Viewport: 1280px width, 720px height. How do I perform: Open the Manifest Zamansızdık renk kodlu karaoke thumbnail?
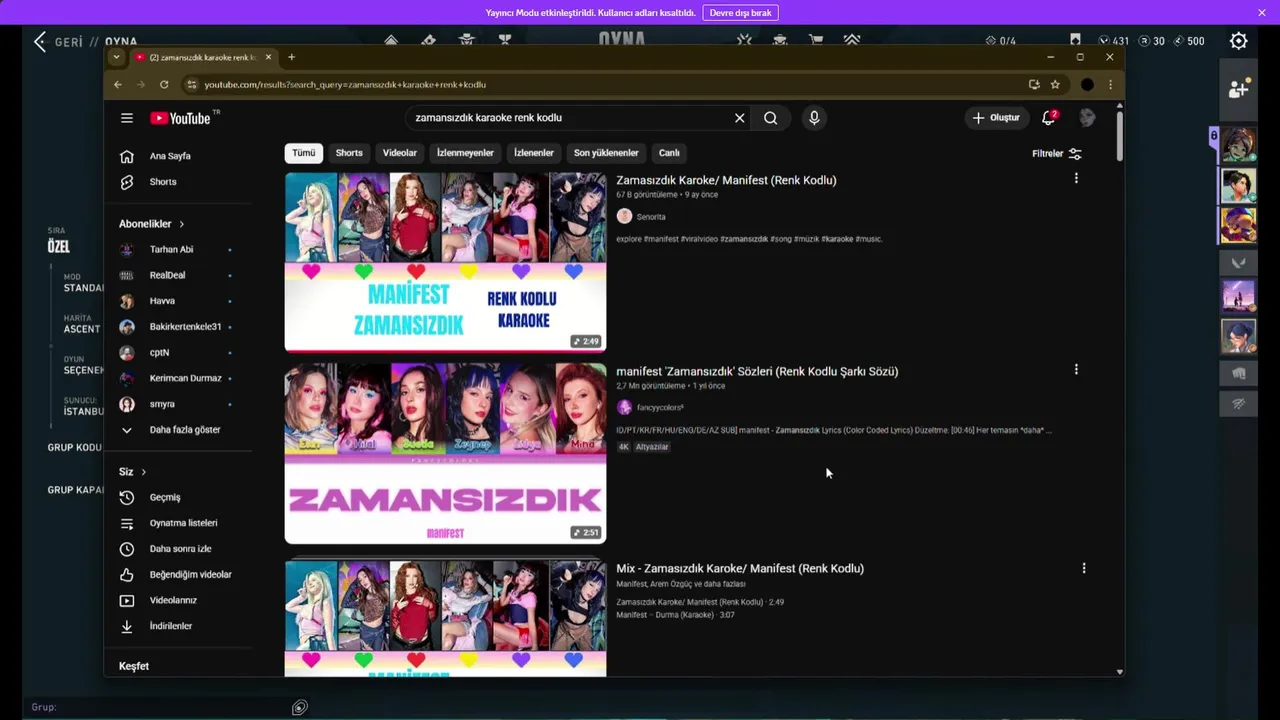[x=445, y=262]
